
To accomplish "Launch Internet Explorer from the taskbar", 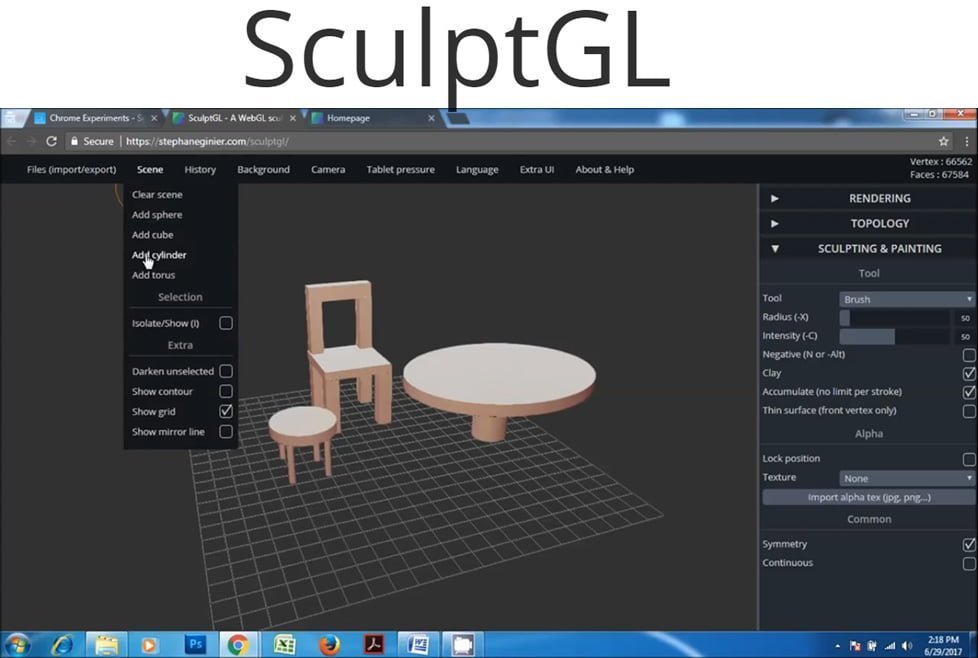I will (62, 644).
